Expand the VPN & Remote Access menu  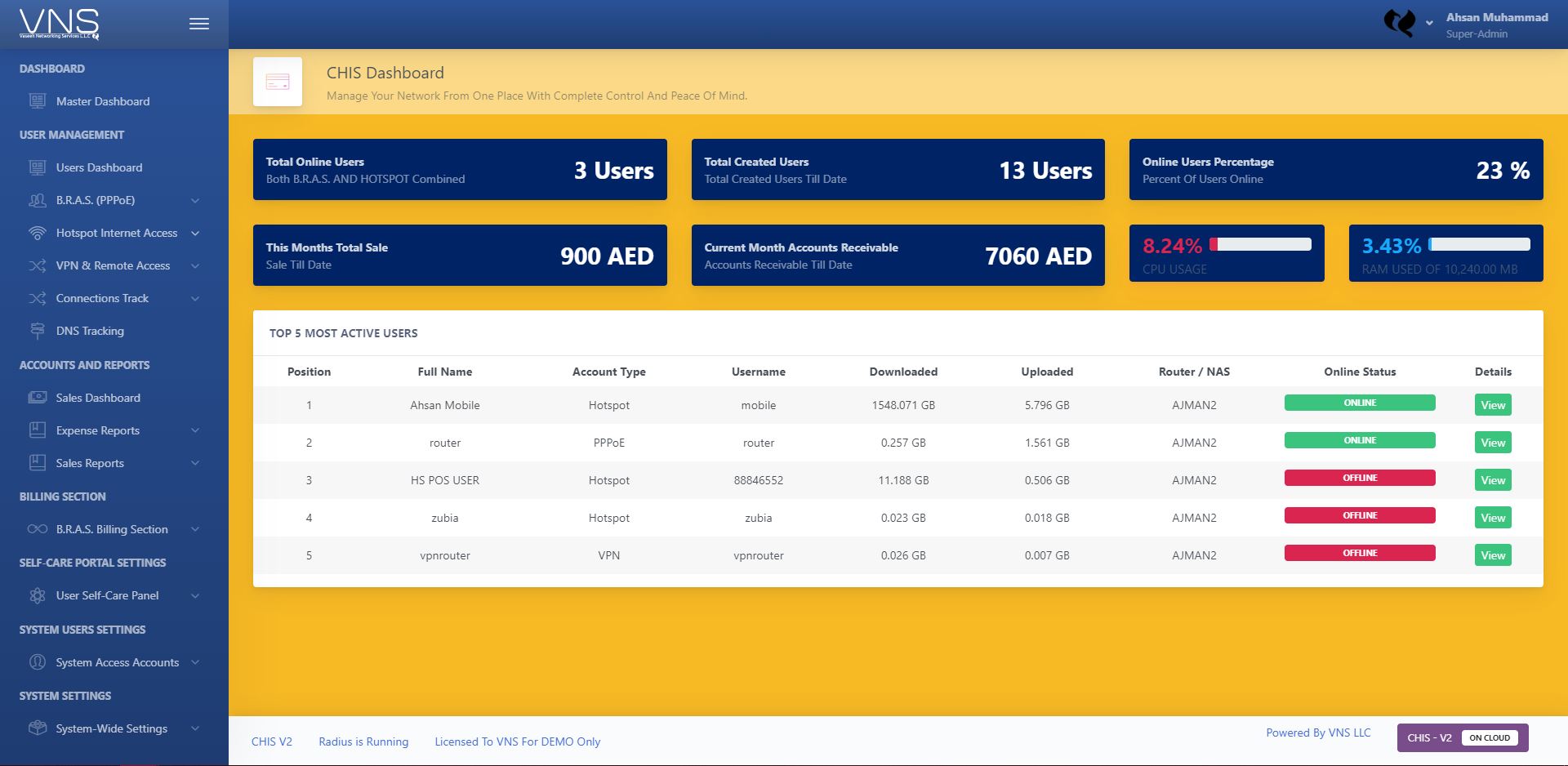[113, 265]
